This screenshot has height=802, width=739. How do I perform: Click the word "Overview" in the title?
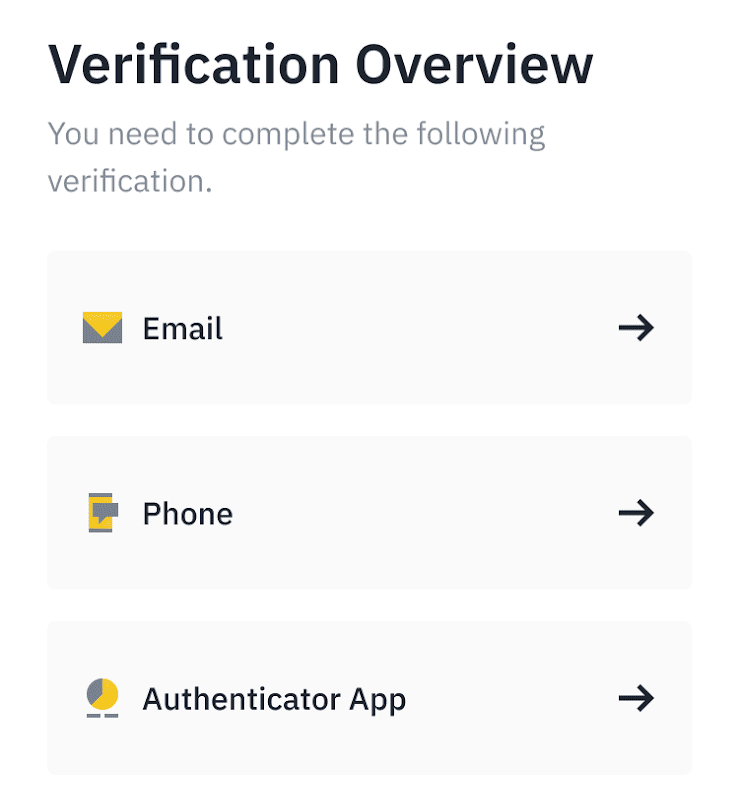tap(475, 64)
